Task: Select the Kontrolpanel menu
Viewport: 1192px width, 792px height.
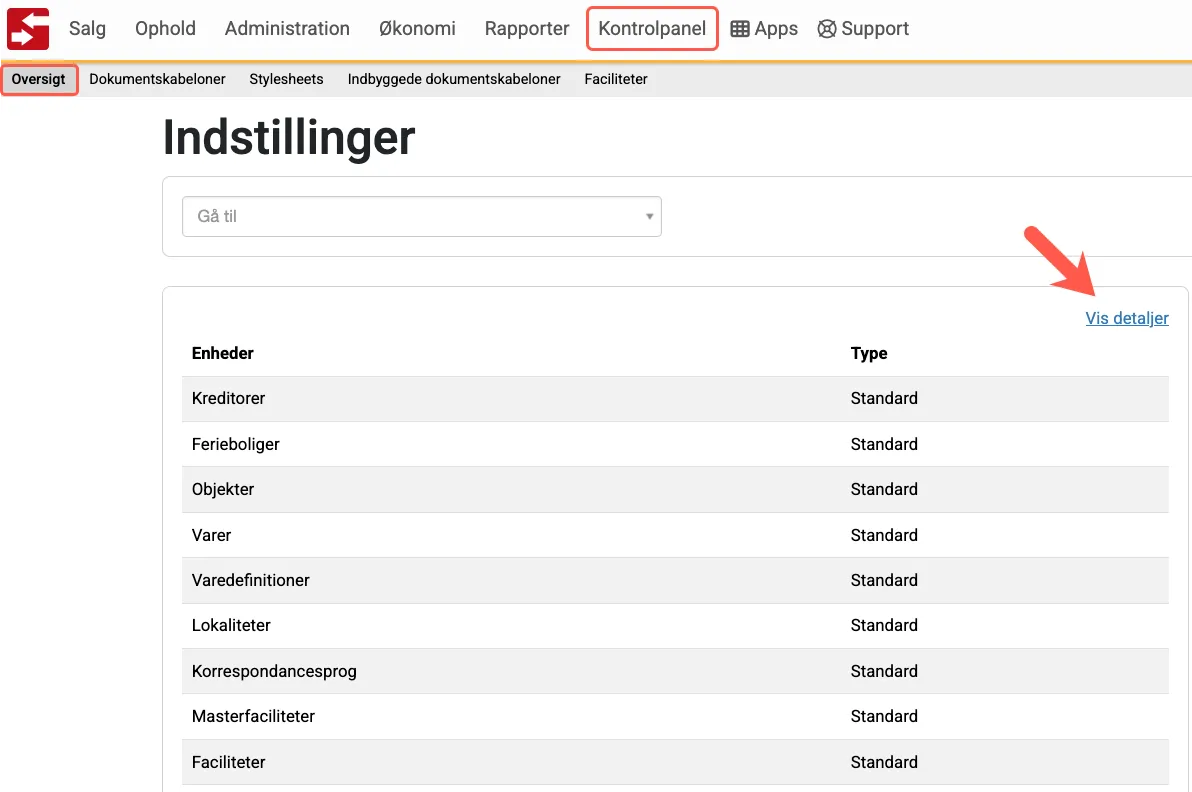Action: click(652, 29)
